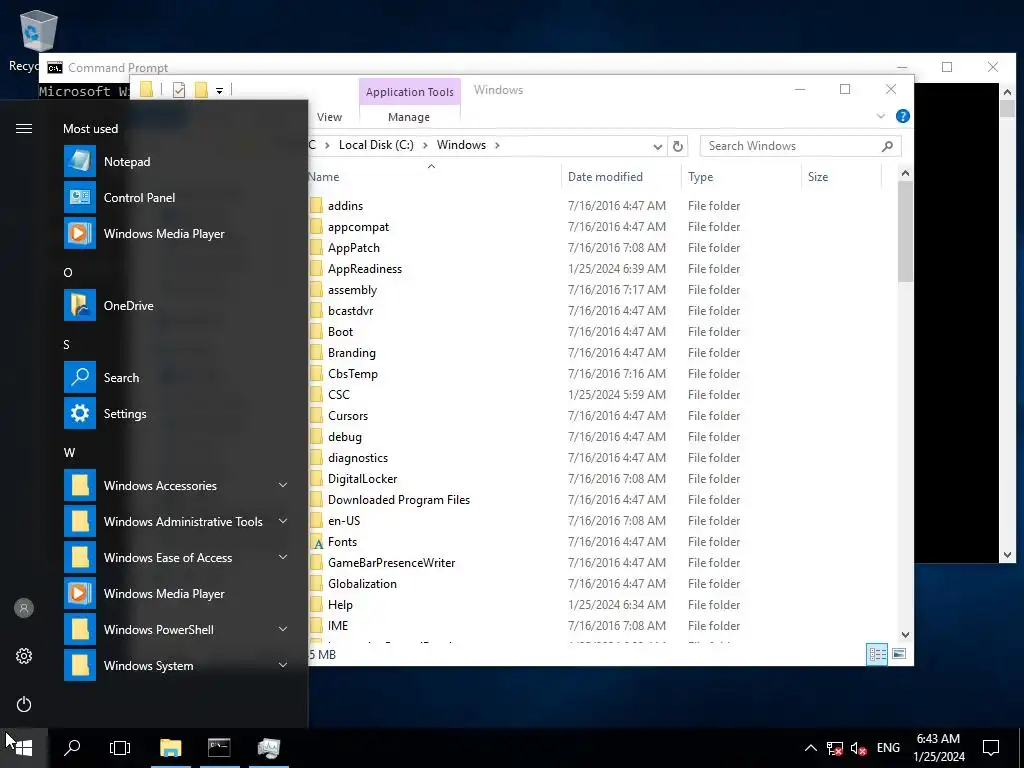Open the third pinned taskbar app icon
The width and height of the screenshot is (1024, 768).
pyautogui.click(x=268, y=748)
